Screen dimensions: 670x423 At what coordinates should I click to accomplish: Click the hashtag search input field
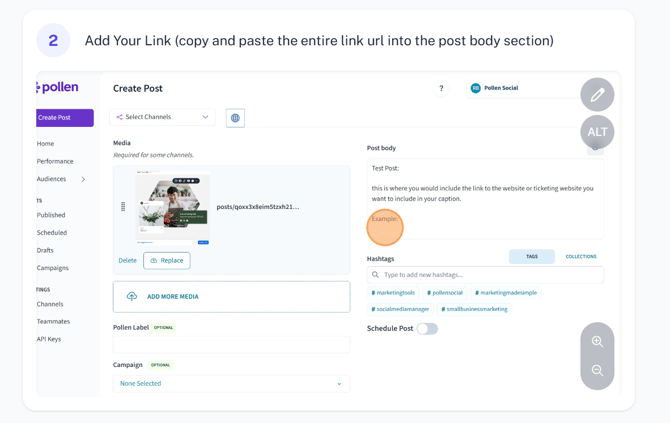tap(485, 275)
